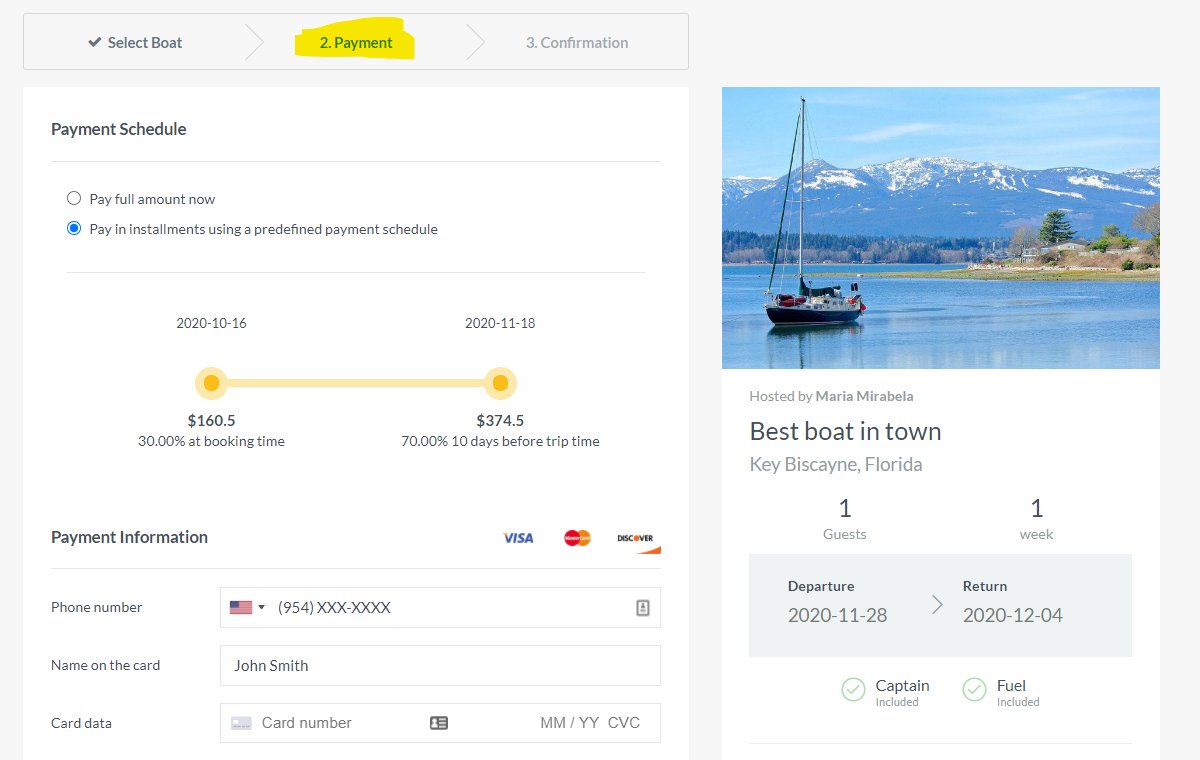Viewport: 1200px width, 760px height.
Task: Click the Discover card logo
Action: coord(637,539)
